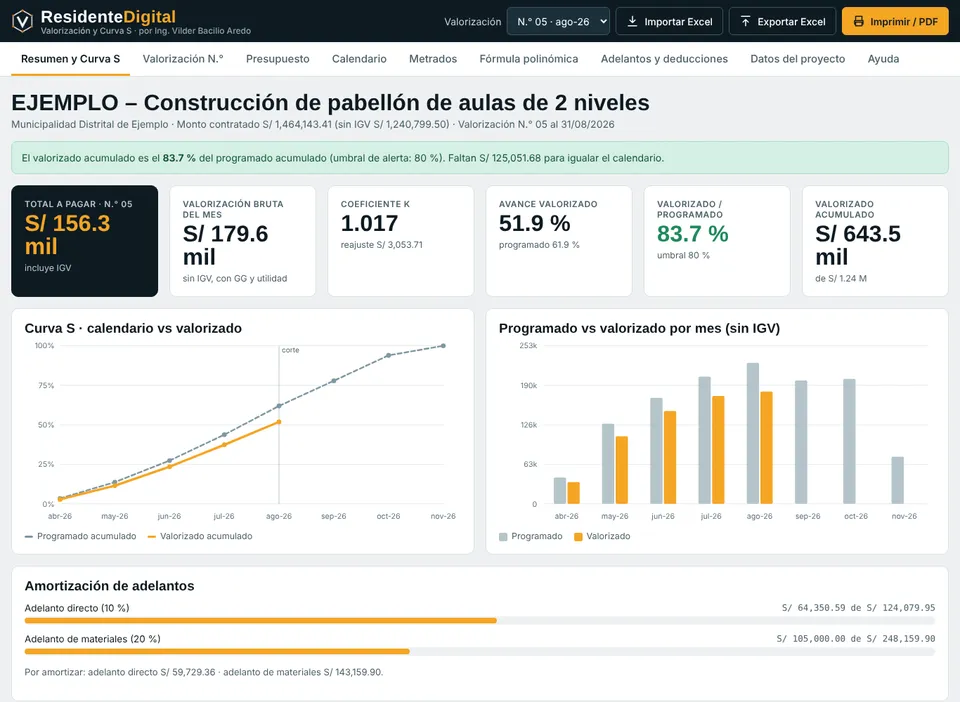Image resolution: width=960 pixels, height=702 pixels.
Task: Click the project title starting with EJEMPLO
Action: tap(331, 102)
